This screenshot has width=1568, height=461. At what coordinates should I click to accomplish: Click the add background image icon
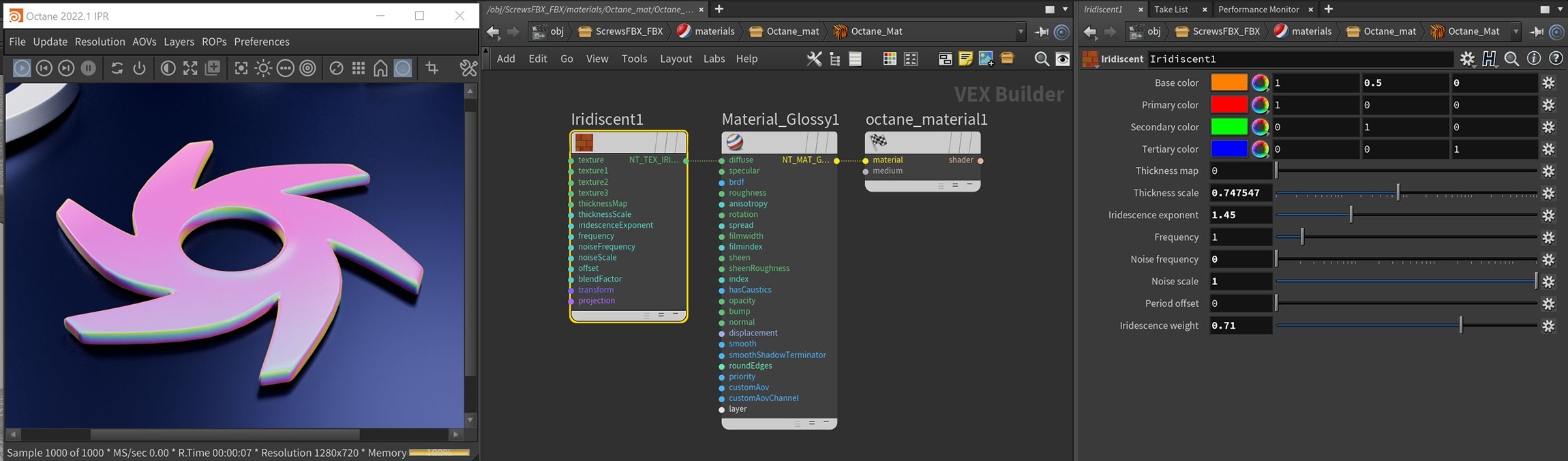click(x=986, y=59)
